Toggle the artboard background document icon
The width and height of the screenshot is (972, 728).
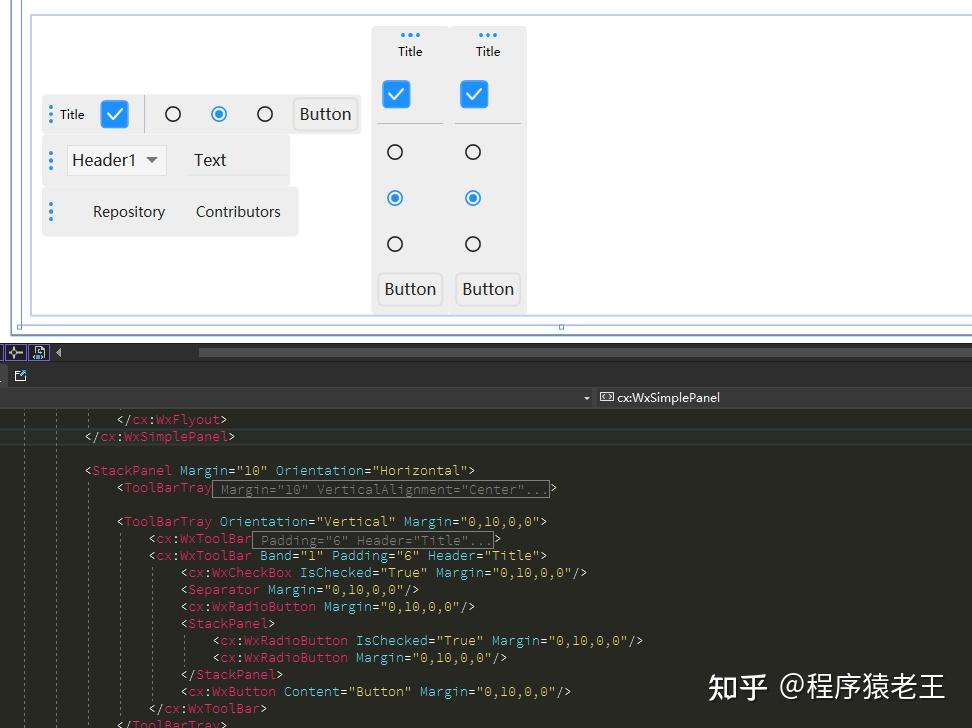point(39,353)
